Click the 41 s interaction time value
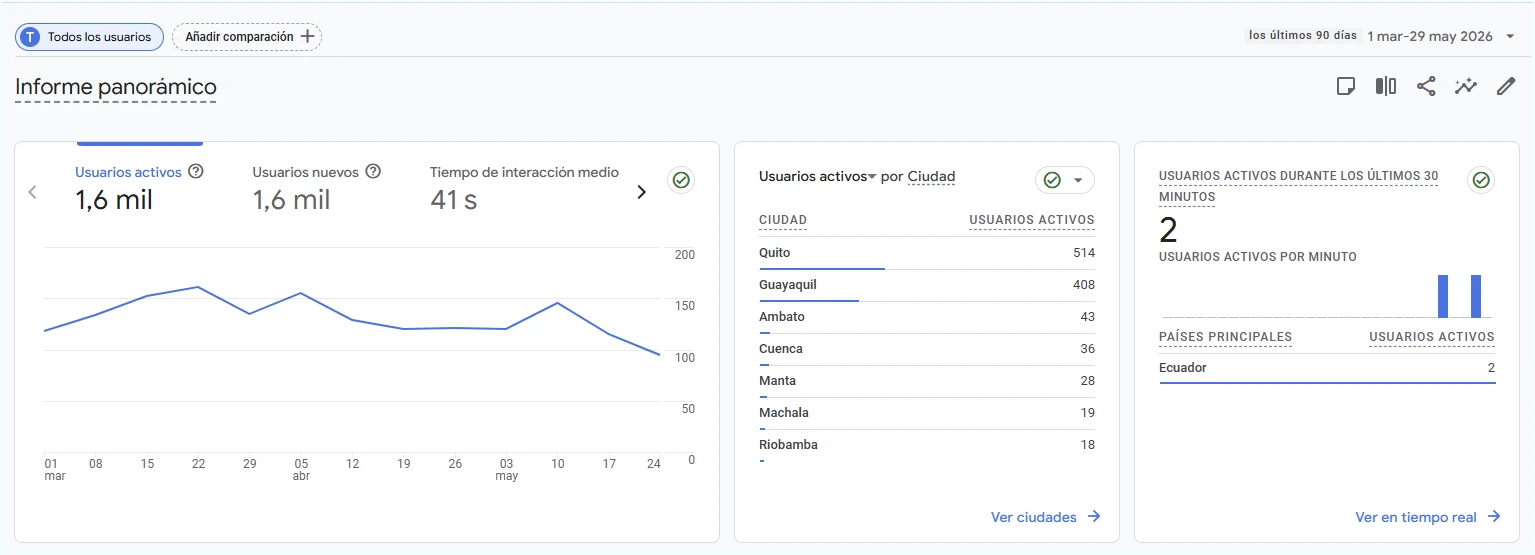 point(453,200)
